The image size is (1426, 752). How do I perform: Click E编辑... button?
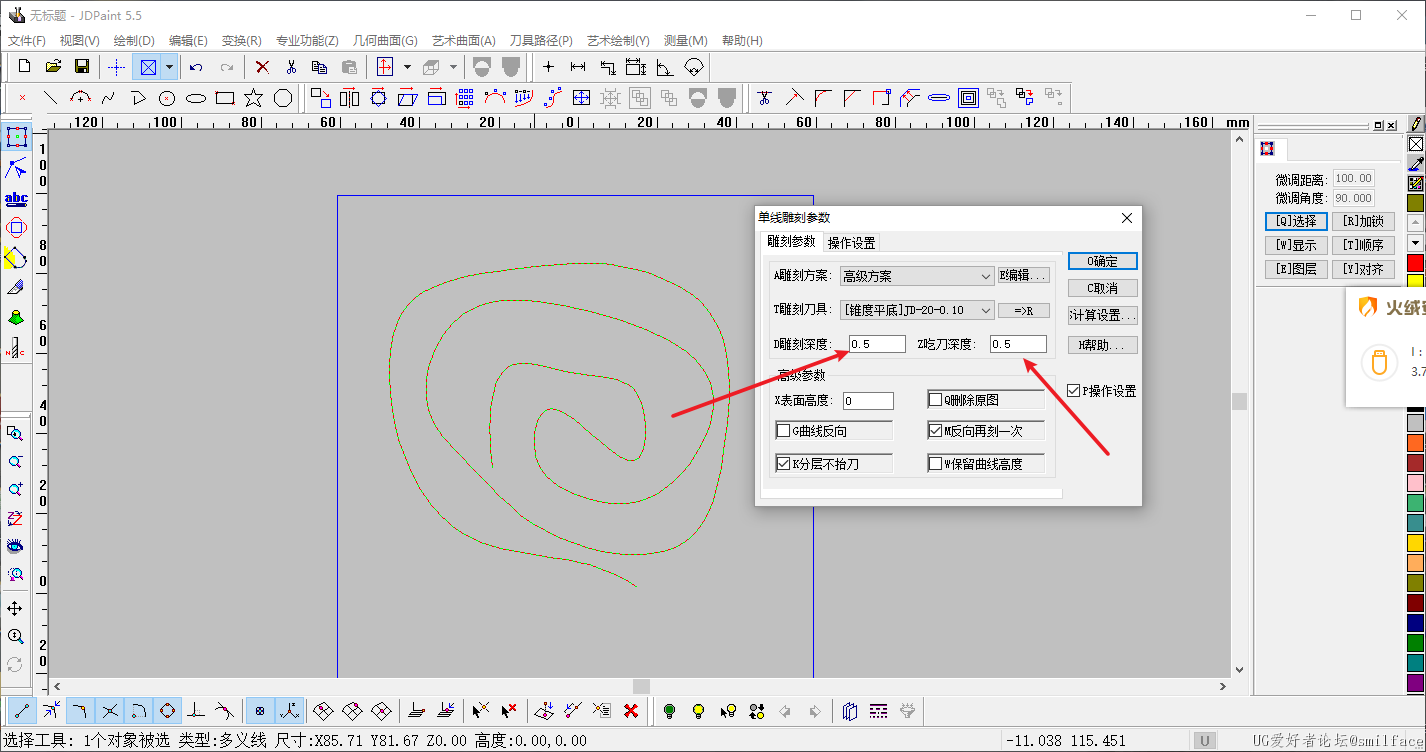click(x=1023, y=276)
